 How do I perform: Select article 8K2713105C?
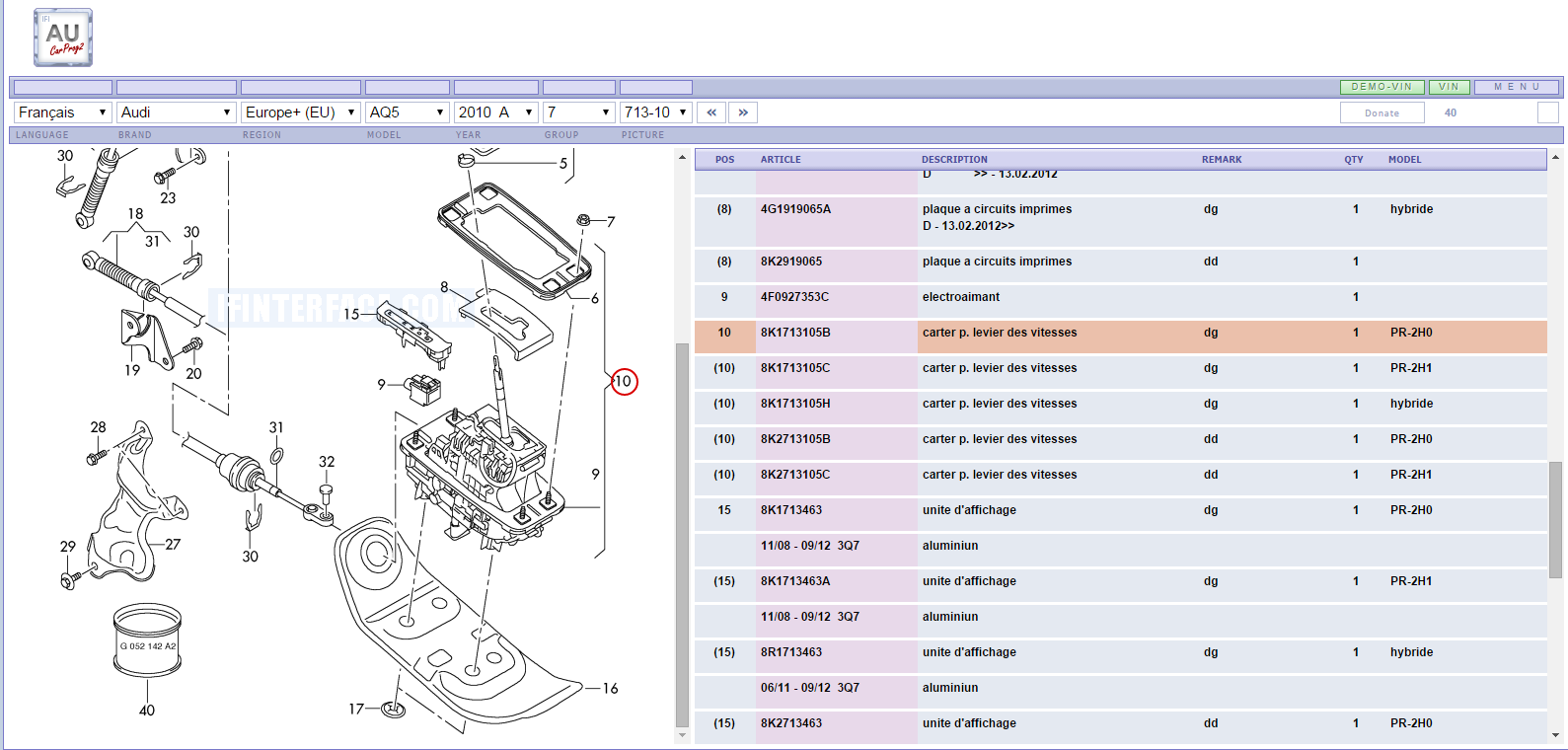[795, 475]
